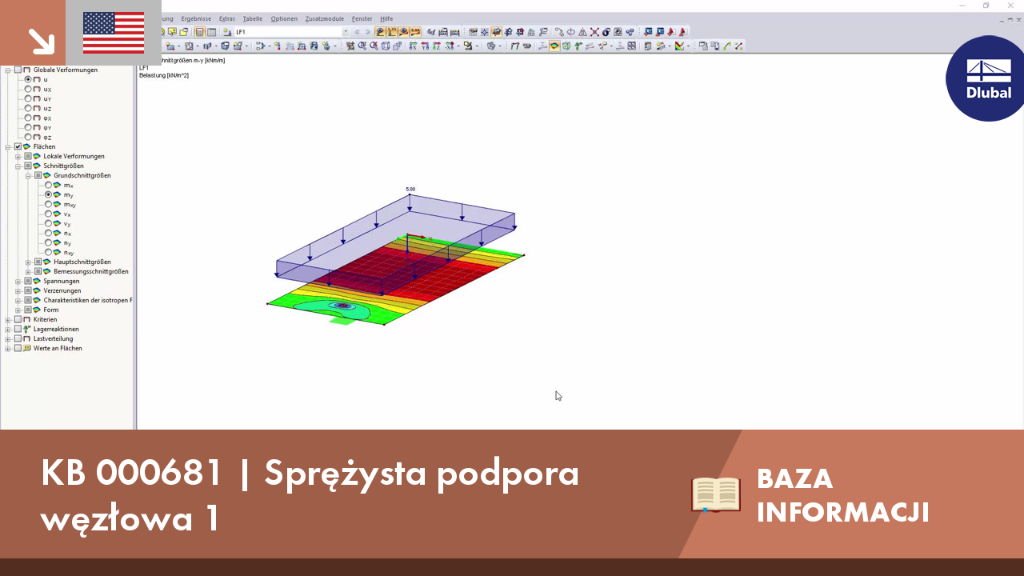Viewport: 1024px width, 576px height.
Task: Open the Zusatzmodule menu
Action: [325, 19]
